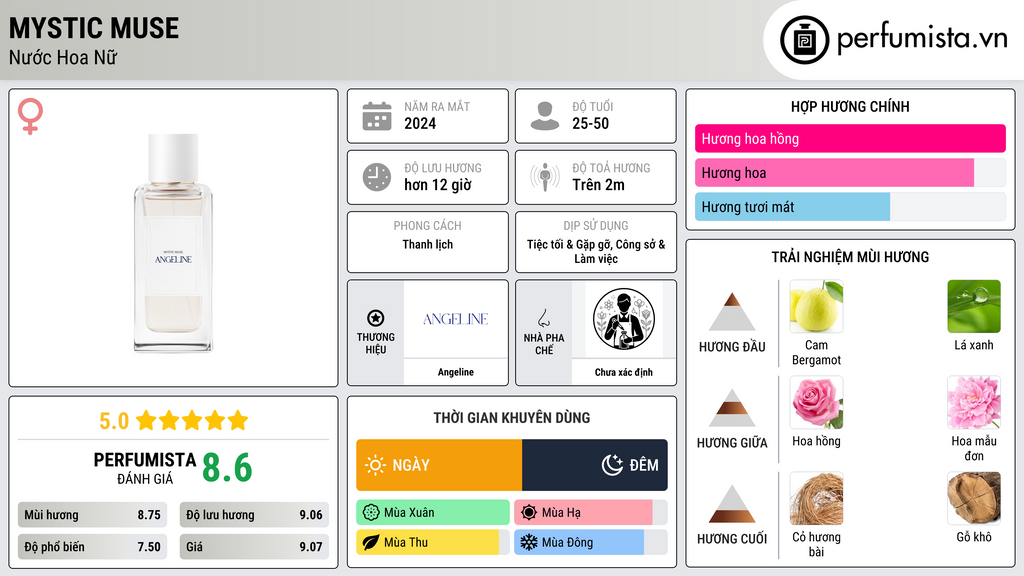Click the Mùa Xuân season bar
Viewport: 1024px width, 576px height.
(x=433, y=513)
